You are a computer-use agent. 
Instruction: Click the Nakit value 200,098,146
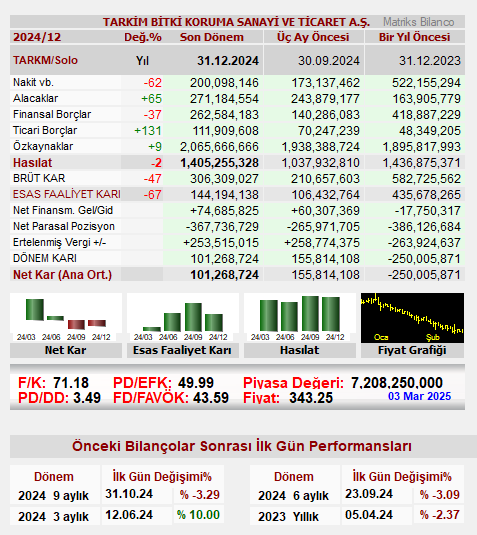pos(224,83)
